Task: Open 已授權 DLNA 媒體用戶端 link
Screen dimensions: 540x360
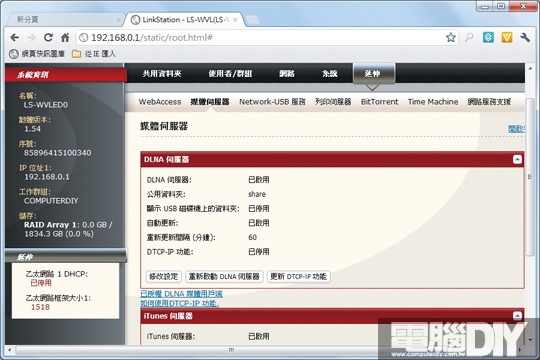Action: 181,294
